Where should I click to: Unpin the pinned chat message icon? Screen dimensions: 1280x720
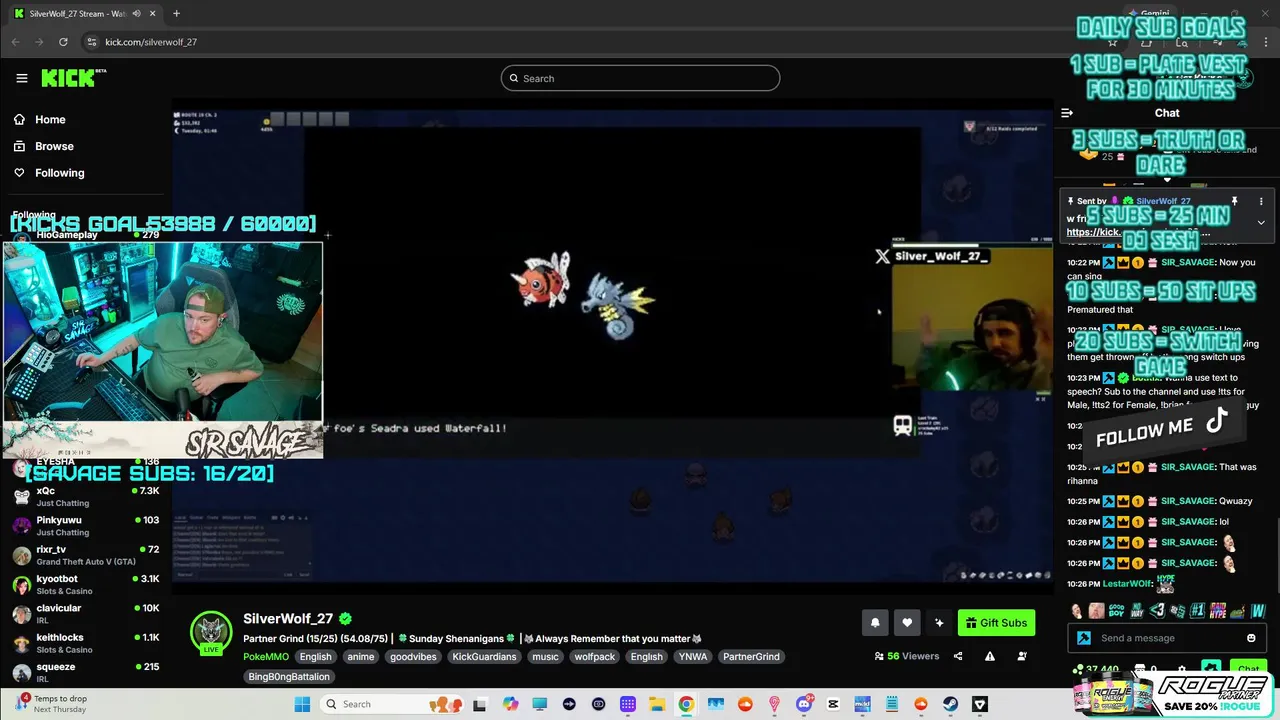(x=1234, y=201)
